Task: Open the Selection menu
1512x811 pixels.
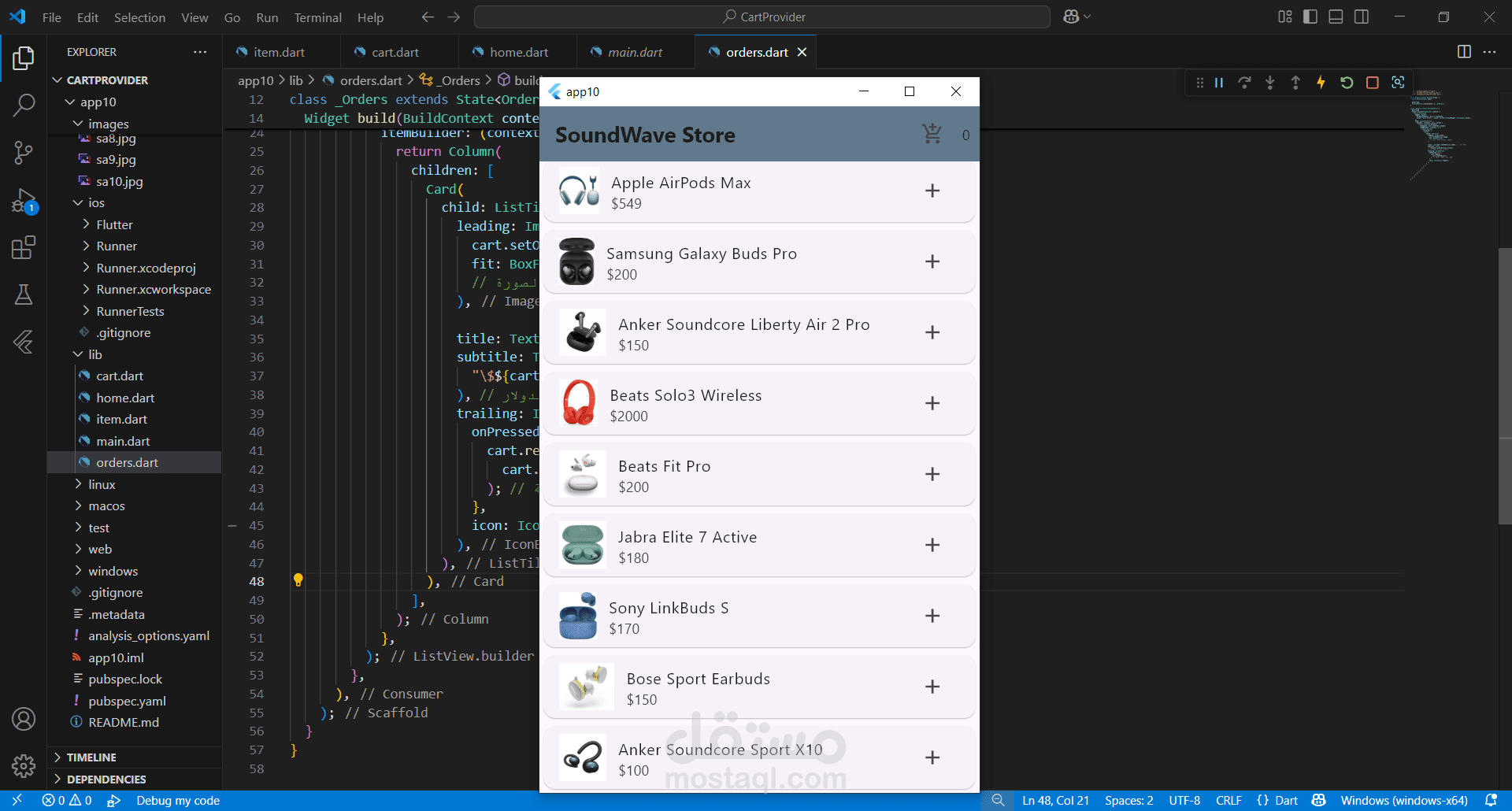Action: [139, 17]
